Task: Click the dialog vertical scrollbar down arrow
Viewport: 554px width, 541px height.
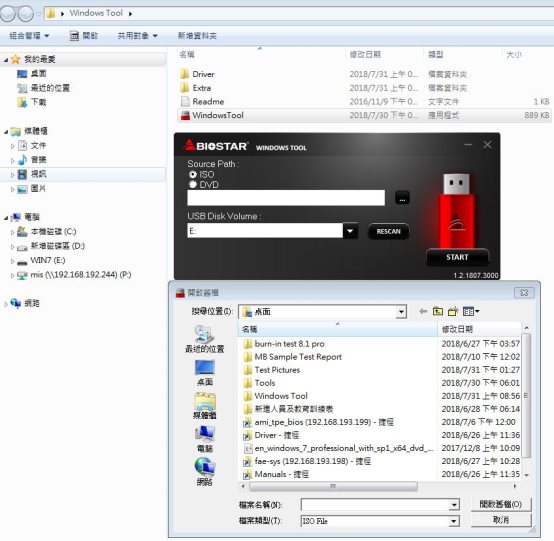Action: click(526, 476)
